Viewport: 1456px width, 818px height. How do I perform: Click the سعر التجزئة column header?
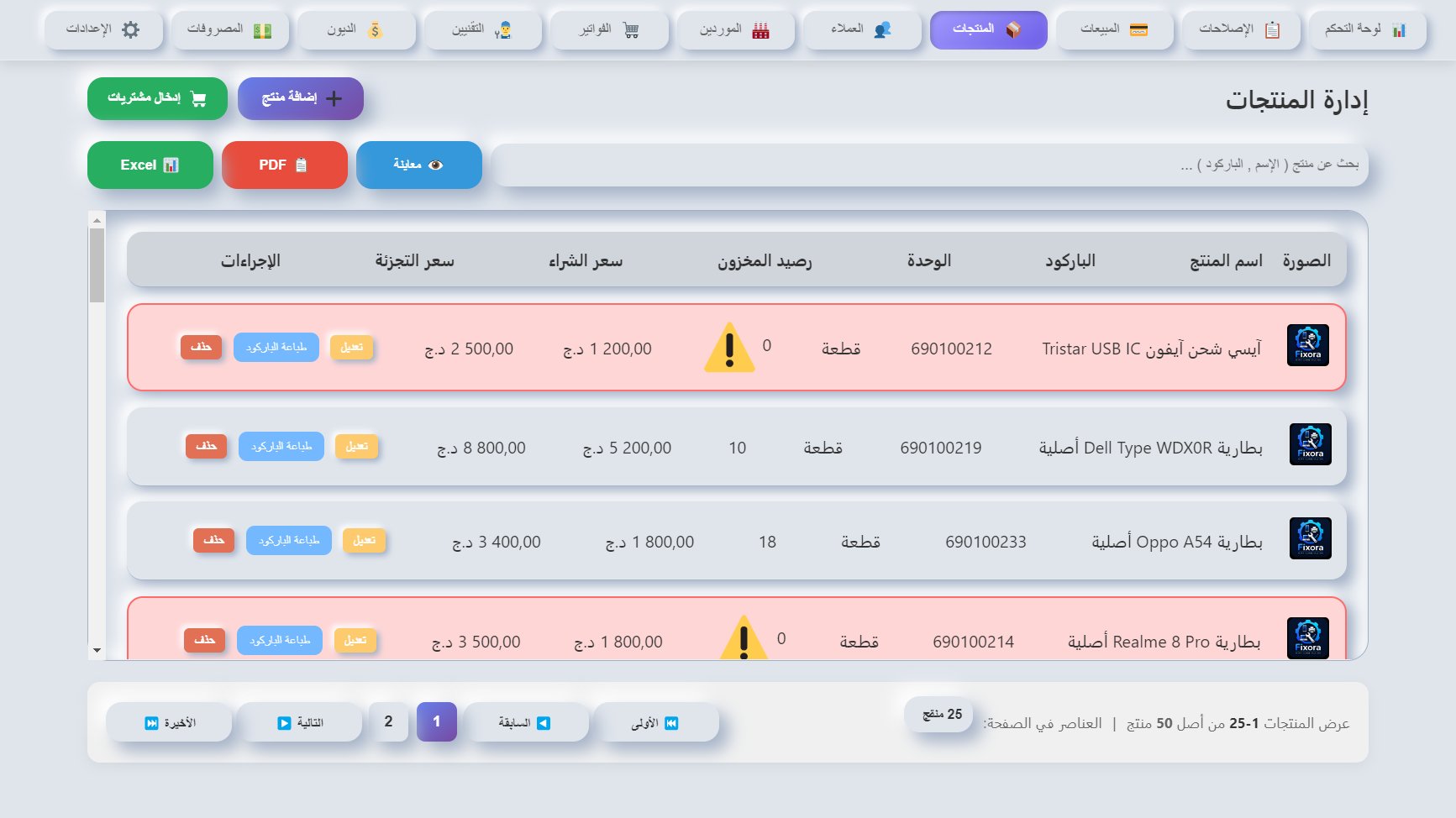[414, 261]
